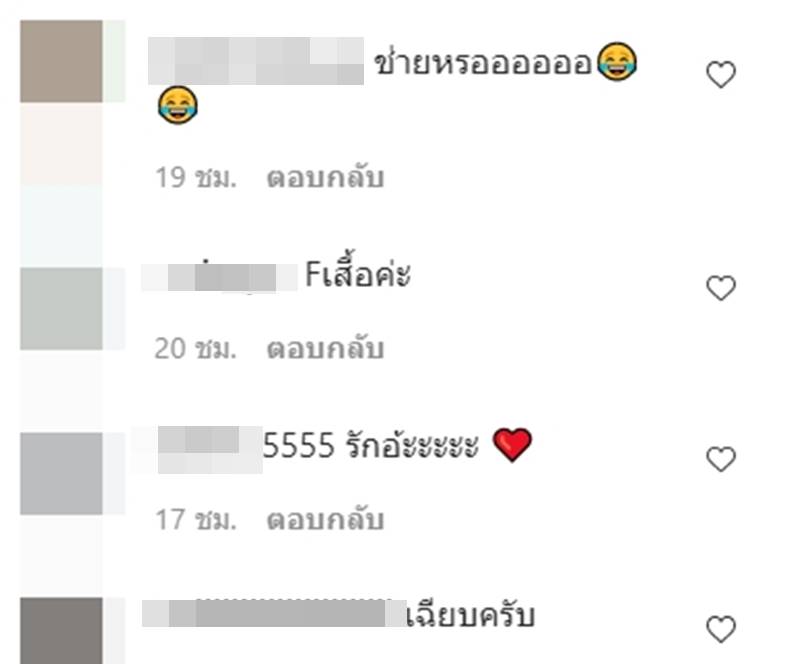800x664 pixels.
Task: Click the 19 ชม. timestamp
Action: tap(196, 178)
